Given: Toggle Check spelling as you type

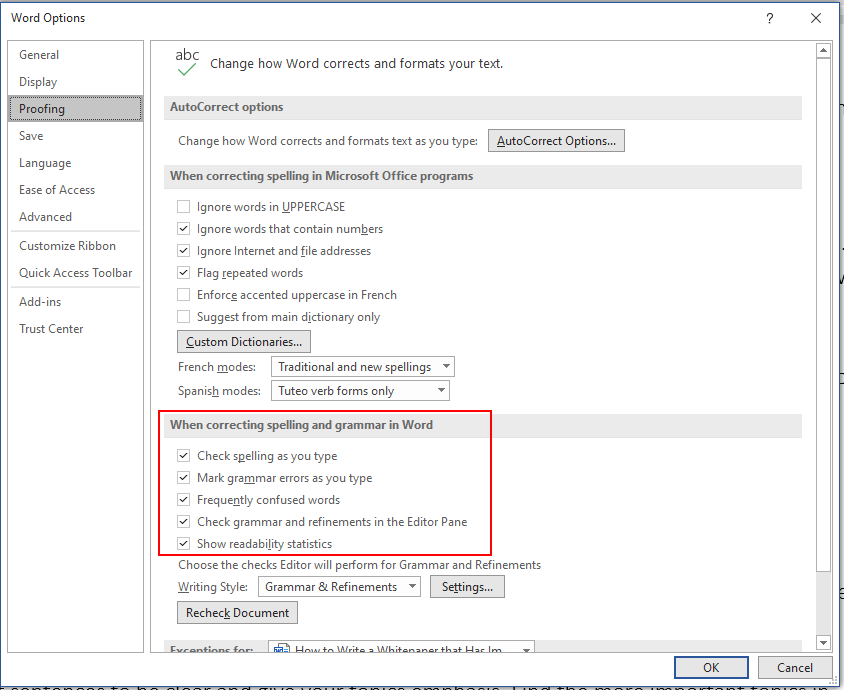Looking at the screenshot, I should (x=184, y=456).
